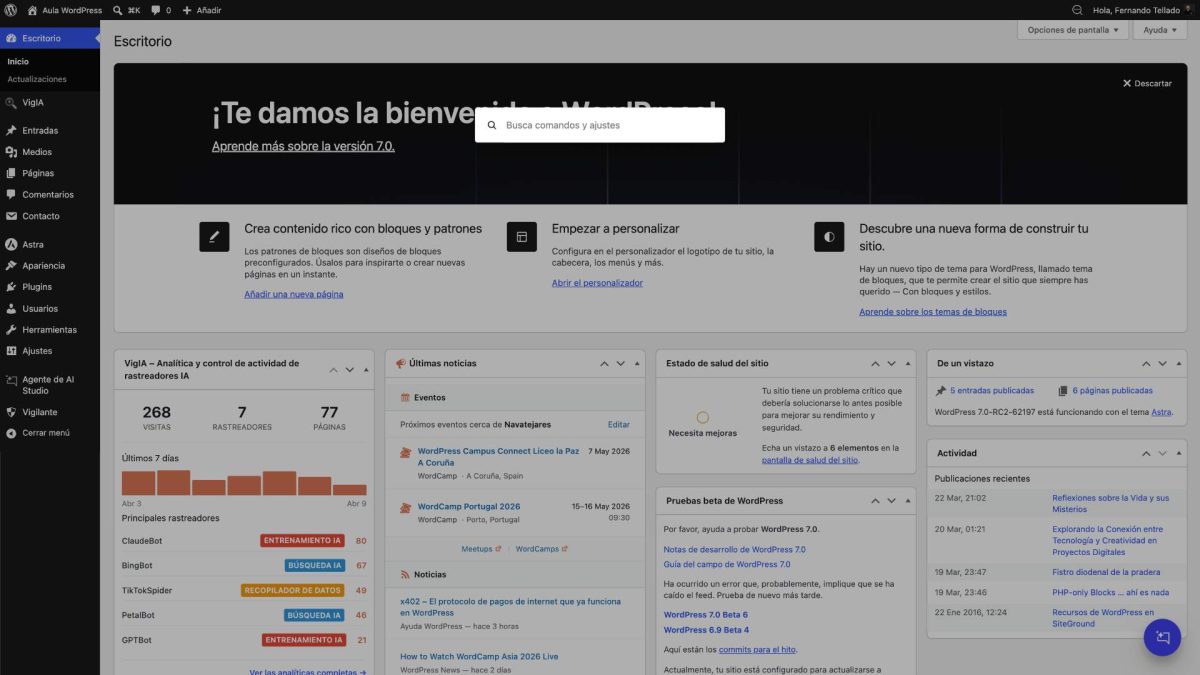Open Herramientas in the sidebar
1200x675 pixels.
coord(46,329)
